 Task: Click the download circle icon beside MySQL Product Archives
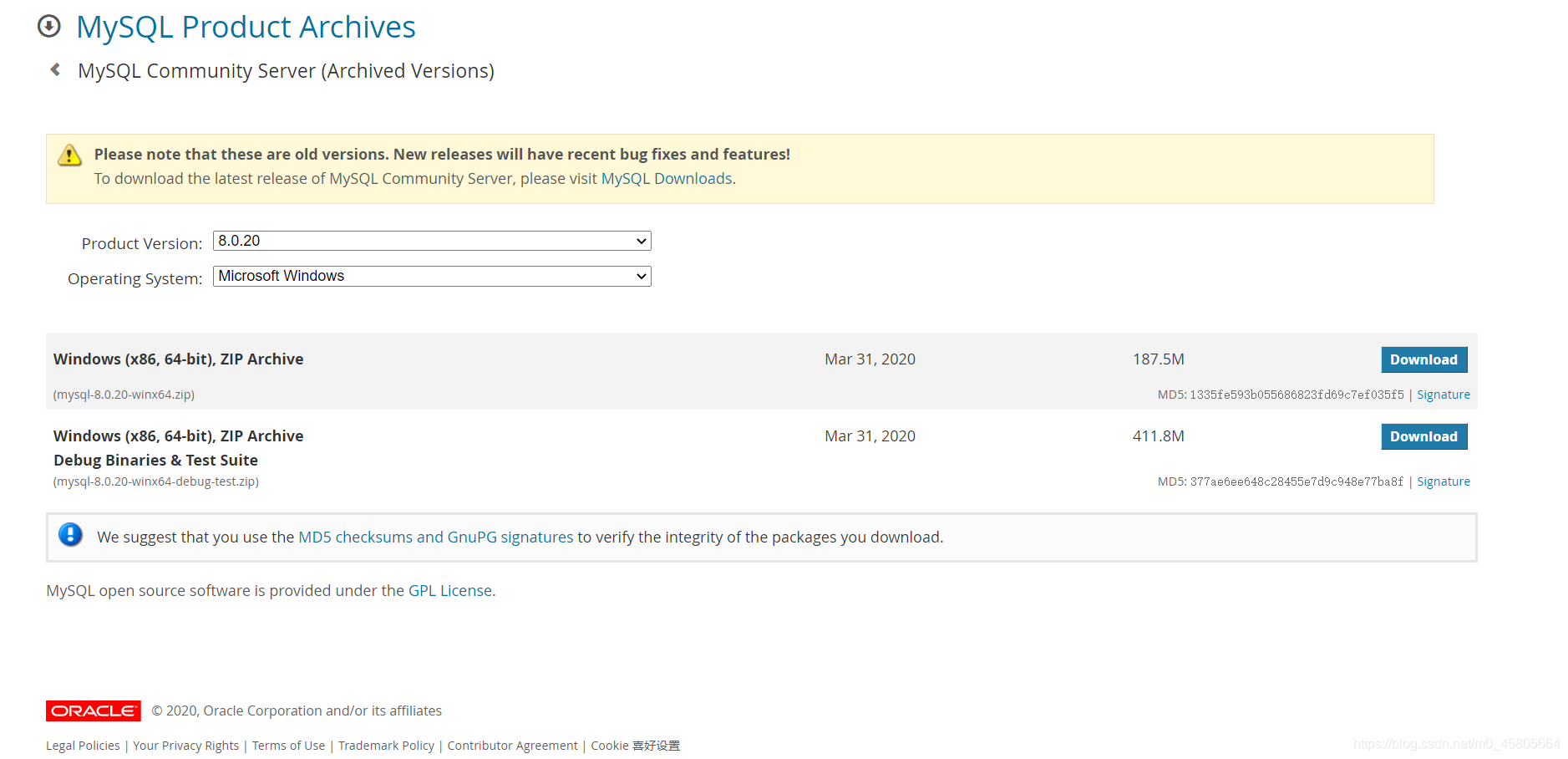point(49,27)
